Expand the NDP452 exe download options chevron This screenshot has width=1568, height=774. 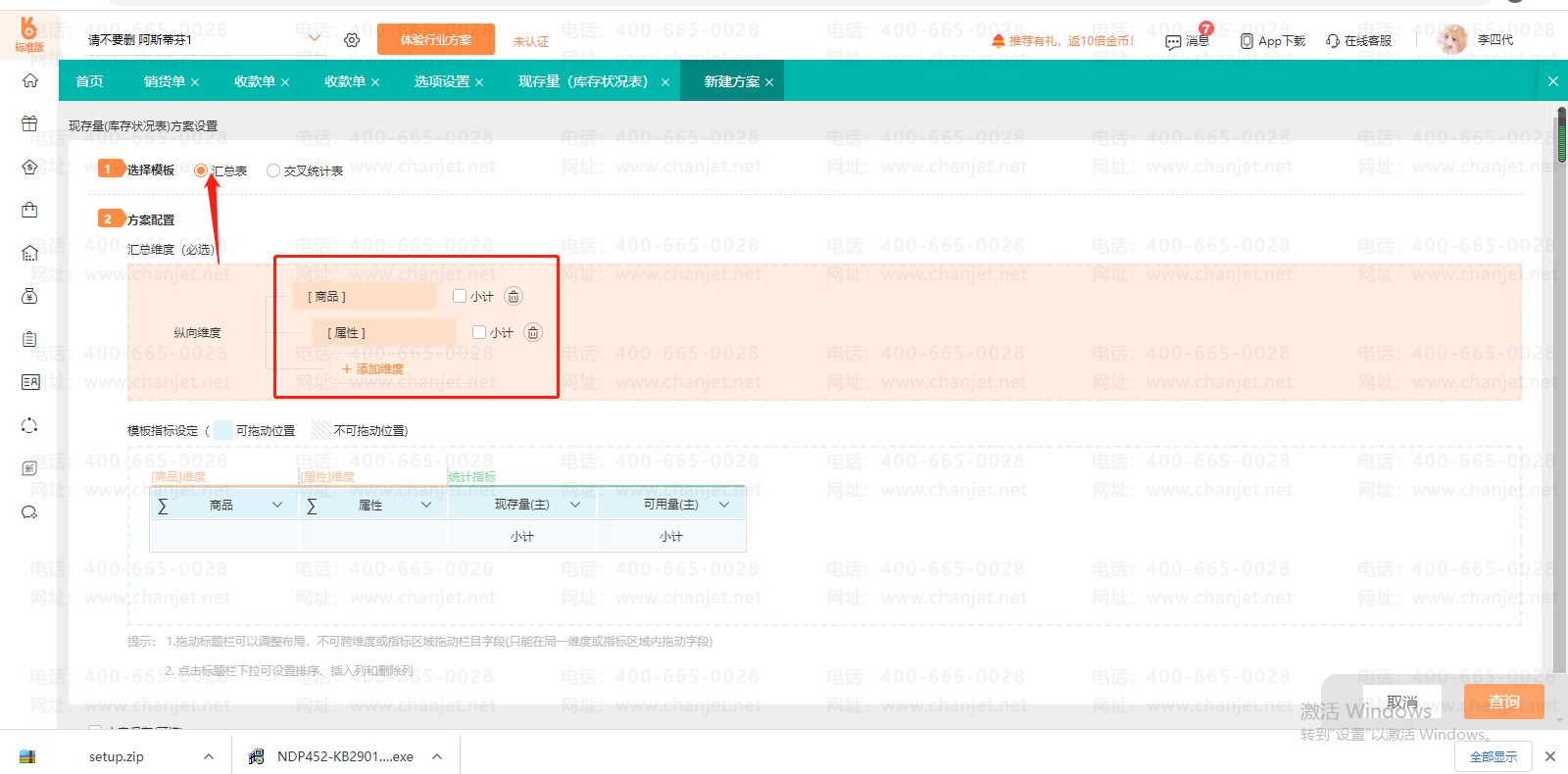pyautogui.click(x=437, y=756)
